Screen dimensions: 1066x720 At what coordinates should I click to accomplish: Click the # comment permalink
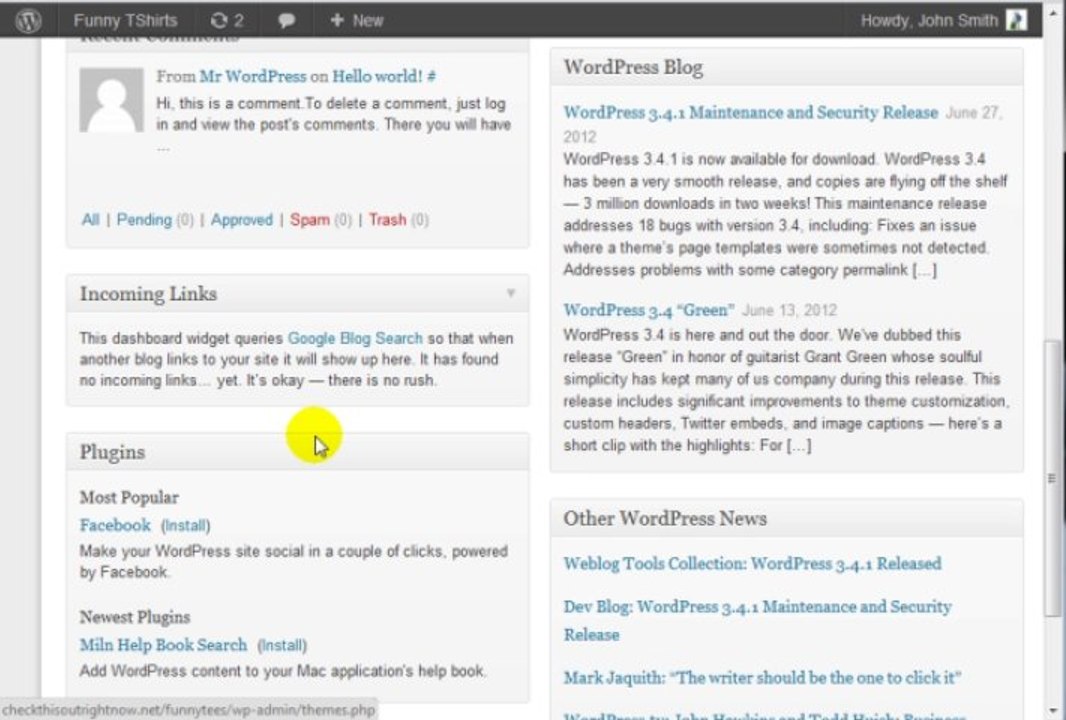[x=431, y=76]
